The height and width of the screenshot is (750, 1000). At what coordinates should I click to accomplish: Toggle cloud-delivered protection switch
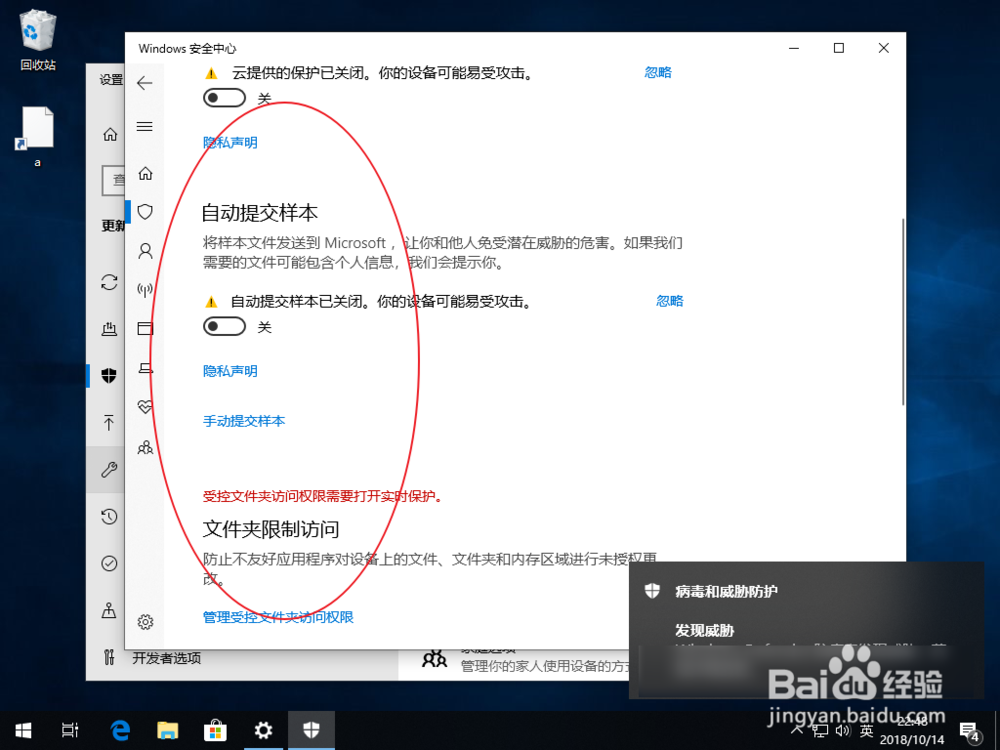click(x=224, y=98)
